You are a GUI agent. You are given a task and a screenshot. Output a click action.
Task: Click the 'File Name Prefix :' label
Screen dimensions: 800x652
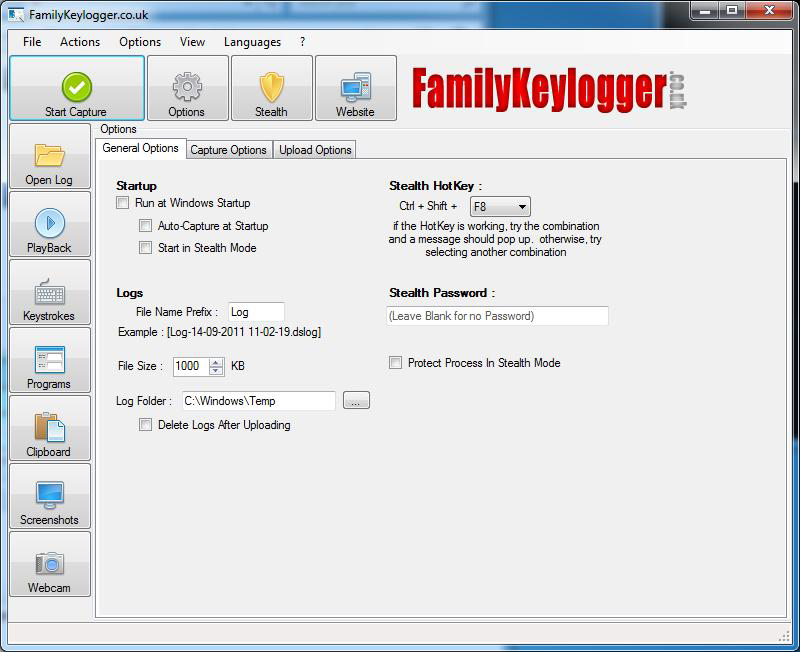(177, 312)
